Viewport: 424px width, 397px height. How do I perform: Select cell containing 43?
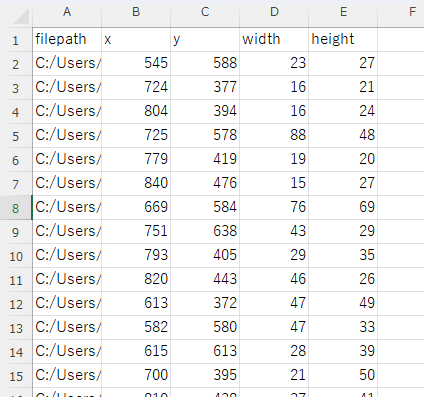click(274, 232)
